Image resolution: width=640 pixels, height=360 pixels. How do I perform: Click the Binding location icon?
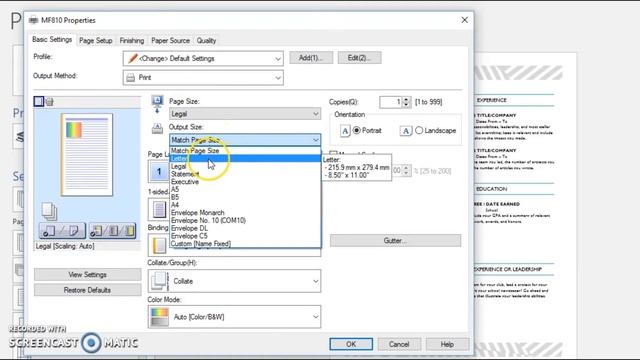(x=159, y=245)
